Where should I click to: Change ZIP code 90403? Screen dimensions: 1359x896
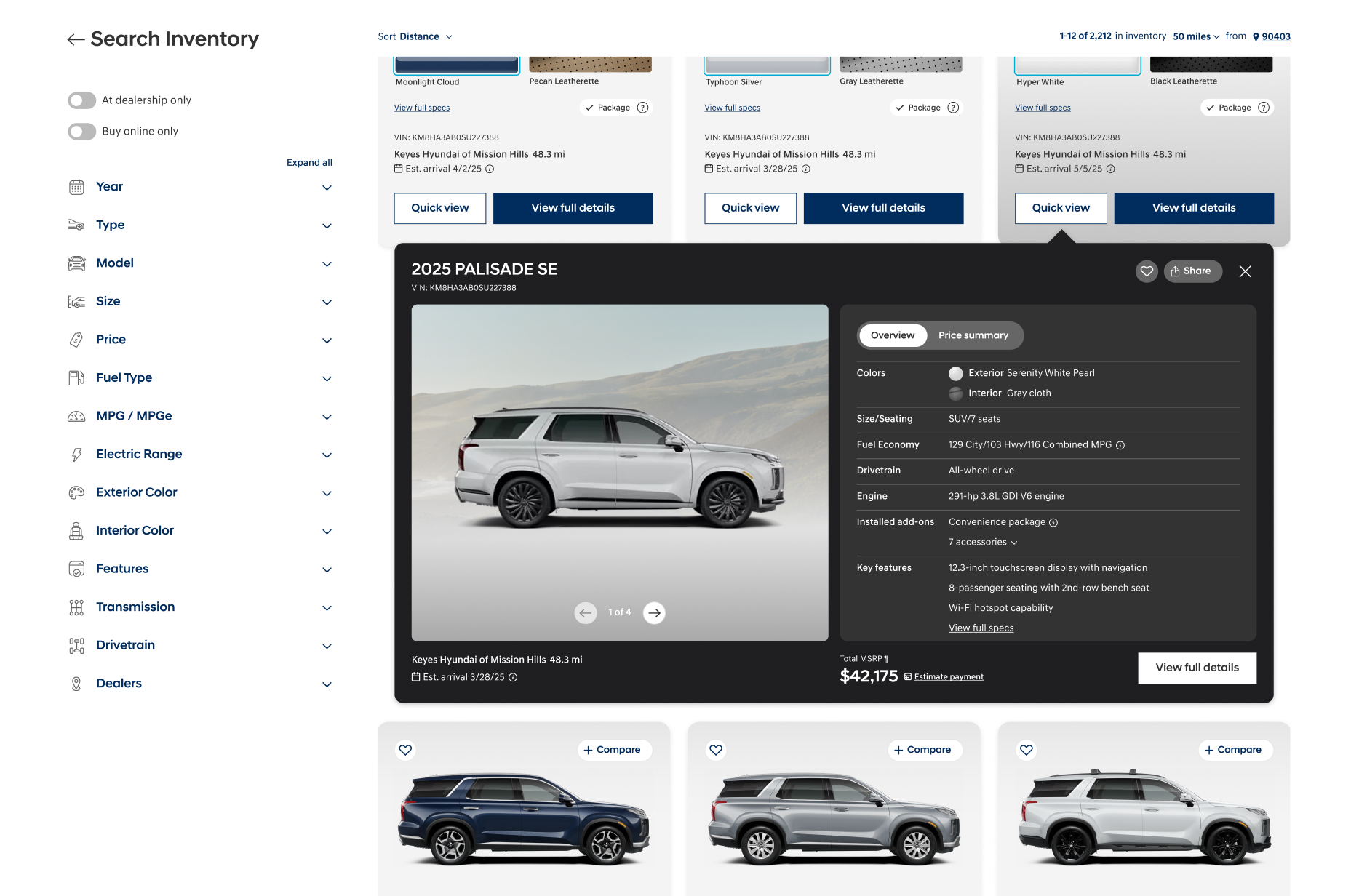click(1275, 36)
